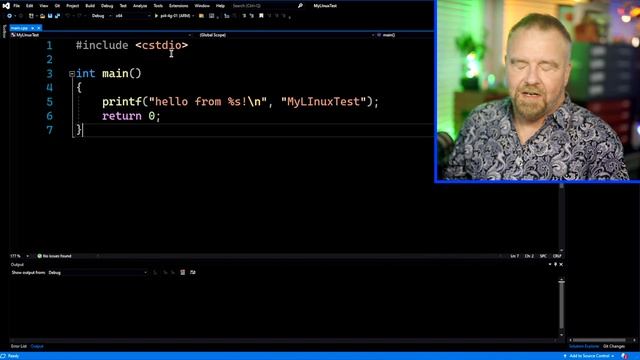Open the Help menu

click(x=220, y=6)
